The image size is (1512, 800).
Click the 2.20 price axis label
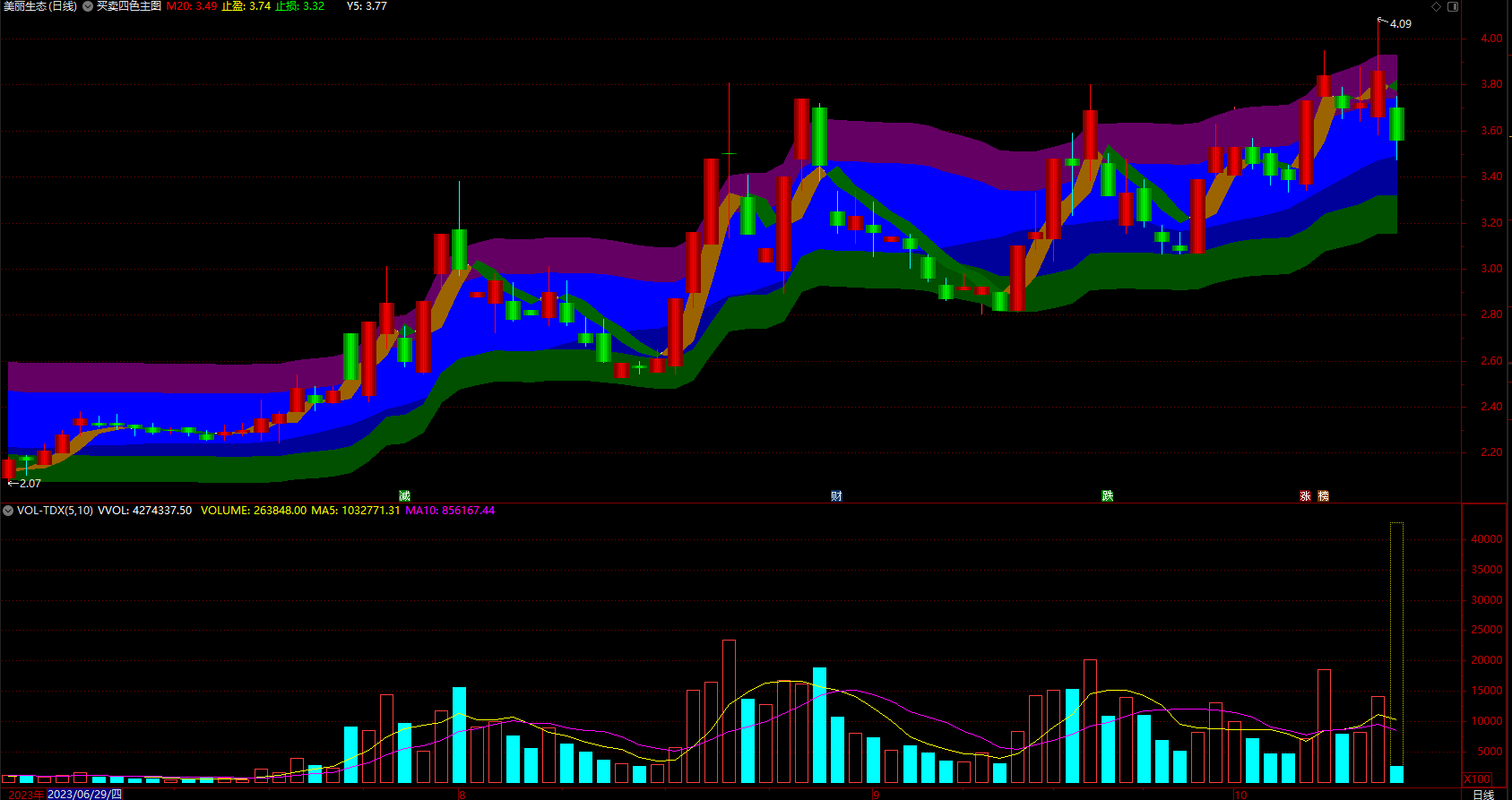tap(1491, 452)
